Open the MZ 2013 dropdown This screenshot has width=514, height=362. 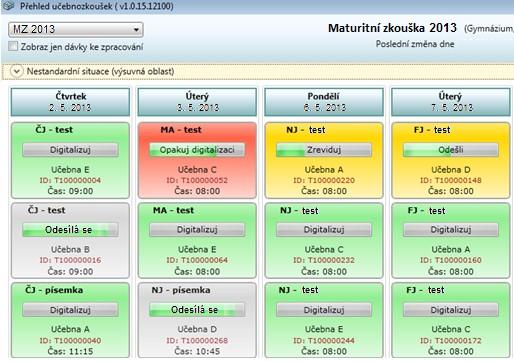[76, 29]
